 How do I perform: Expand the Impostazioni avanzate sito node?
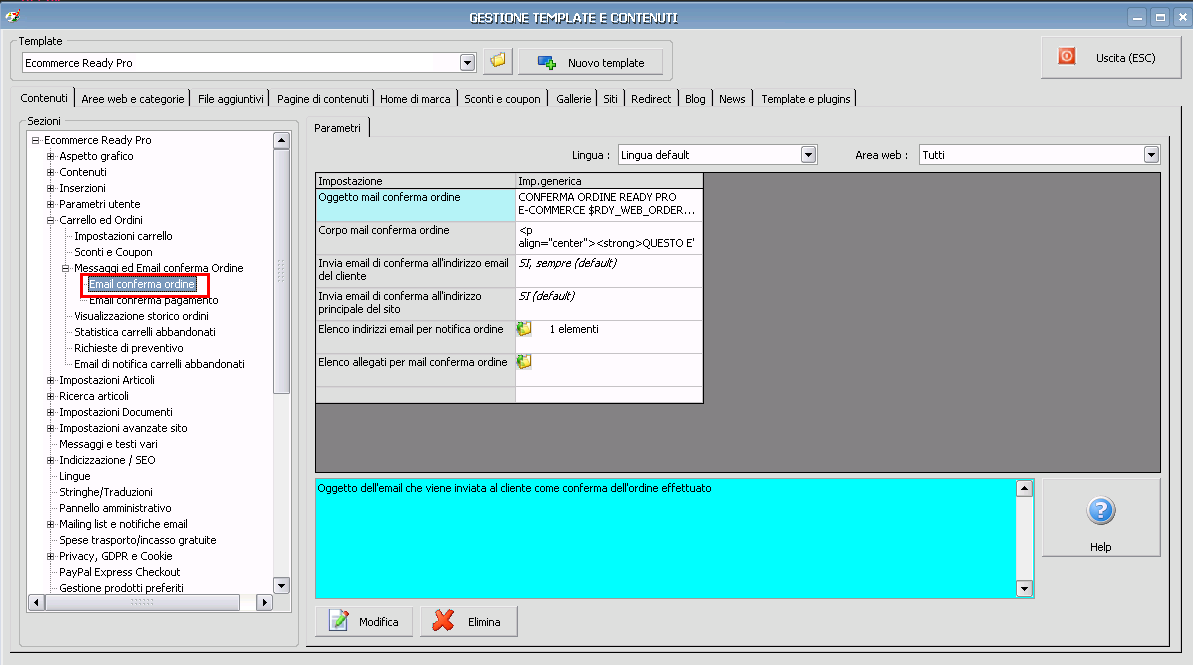click(50, 428)
